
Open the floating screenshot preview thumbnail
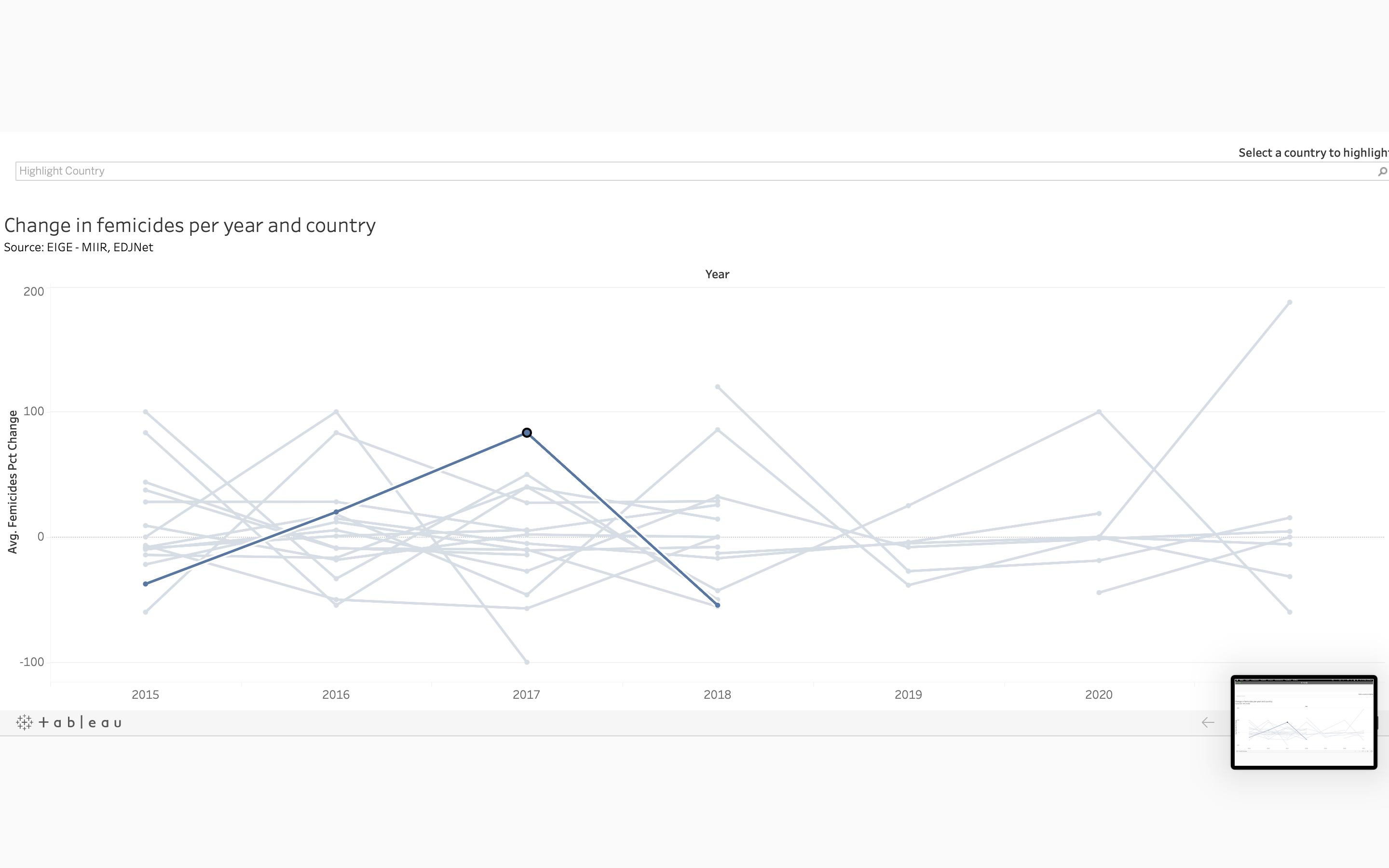pyautogui.click(x=1304, y=722)
